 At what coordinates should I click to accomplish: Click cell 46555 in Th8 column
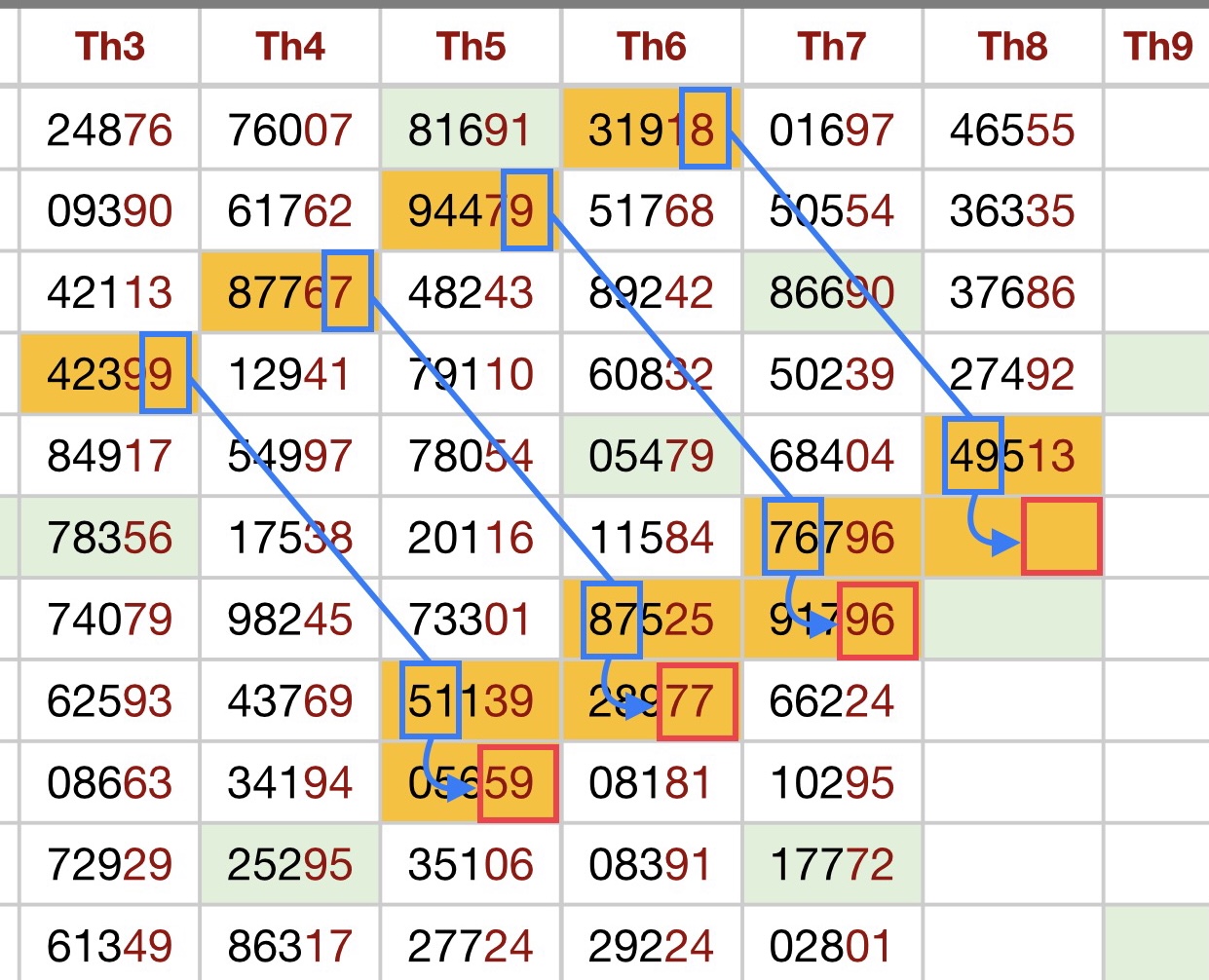tap(1012, 130)
